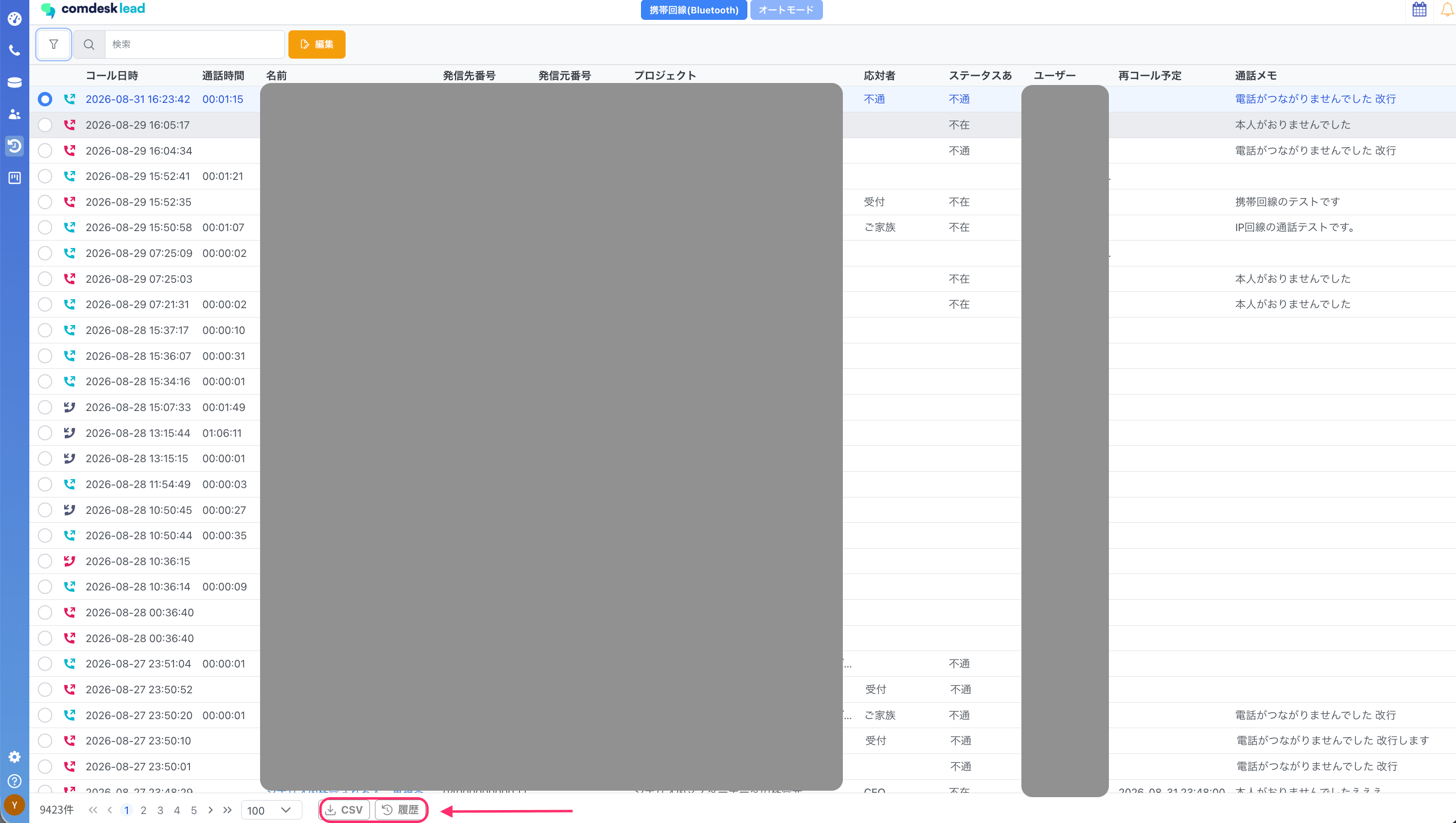Open the 履歴 button
Viewport: 1456px width, 823px height.
(x=400, y=810)
